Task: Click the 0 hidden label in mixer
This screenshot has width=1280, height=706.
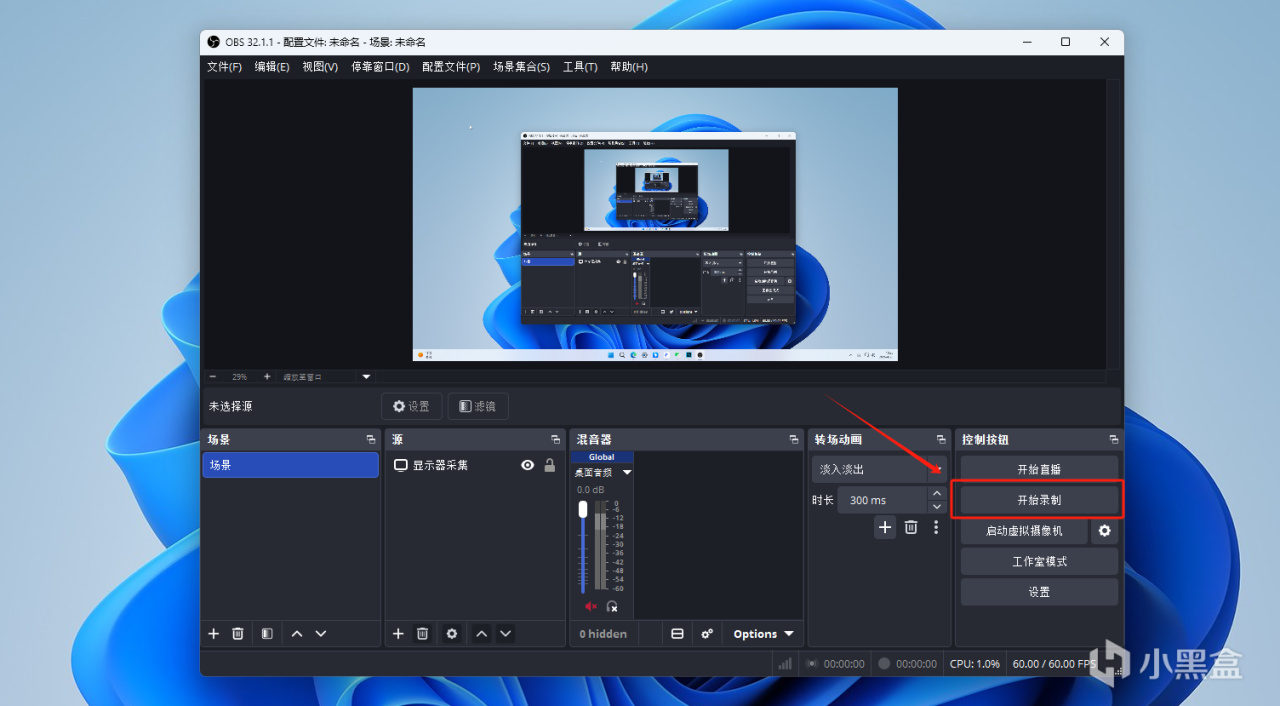Action: click(603, 634)
